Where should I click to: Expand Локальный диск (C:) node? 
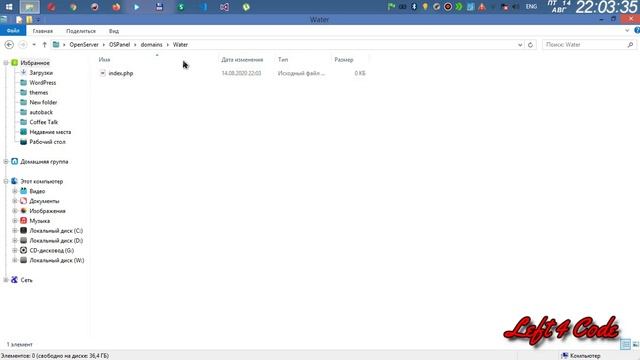pos(15,231)
